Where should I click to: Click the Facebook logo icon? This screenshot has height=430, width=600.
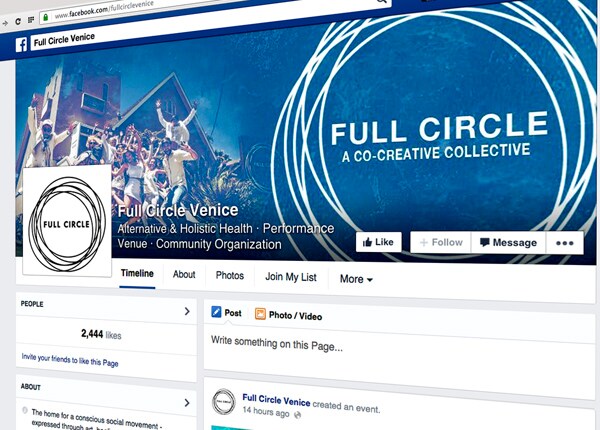point(21,45)
